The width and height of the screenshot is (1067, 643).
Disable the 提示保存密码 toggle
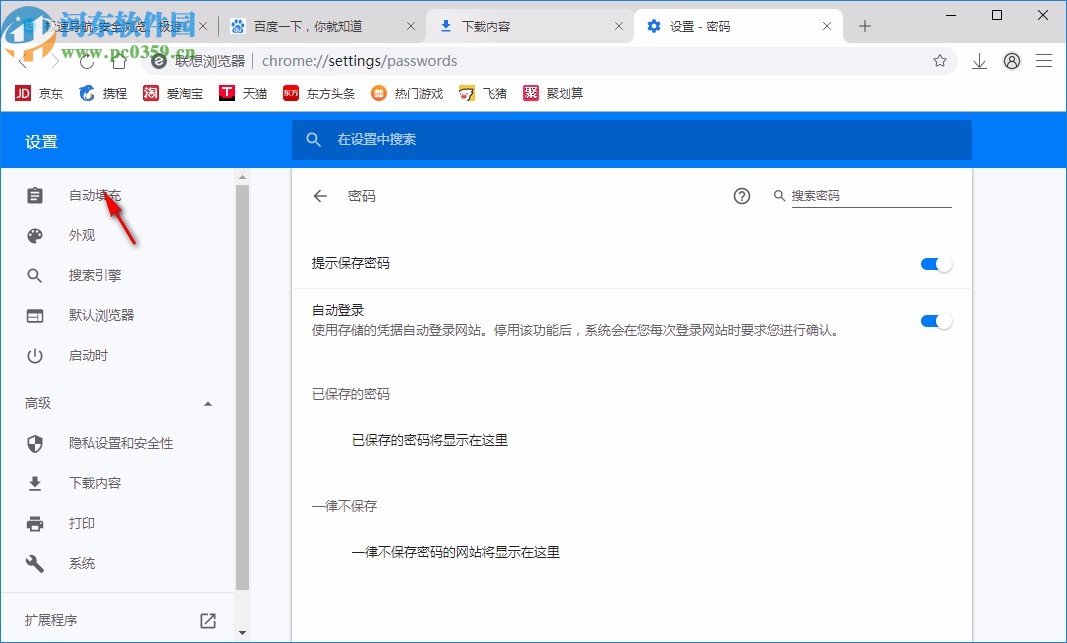tap(935, 263)
